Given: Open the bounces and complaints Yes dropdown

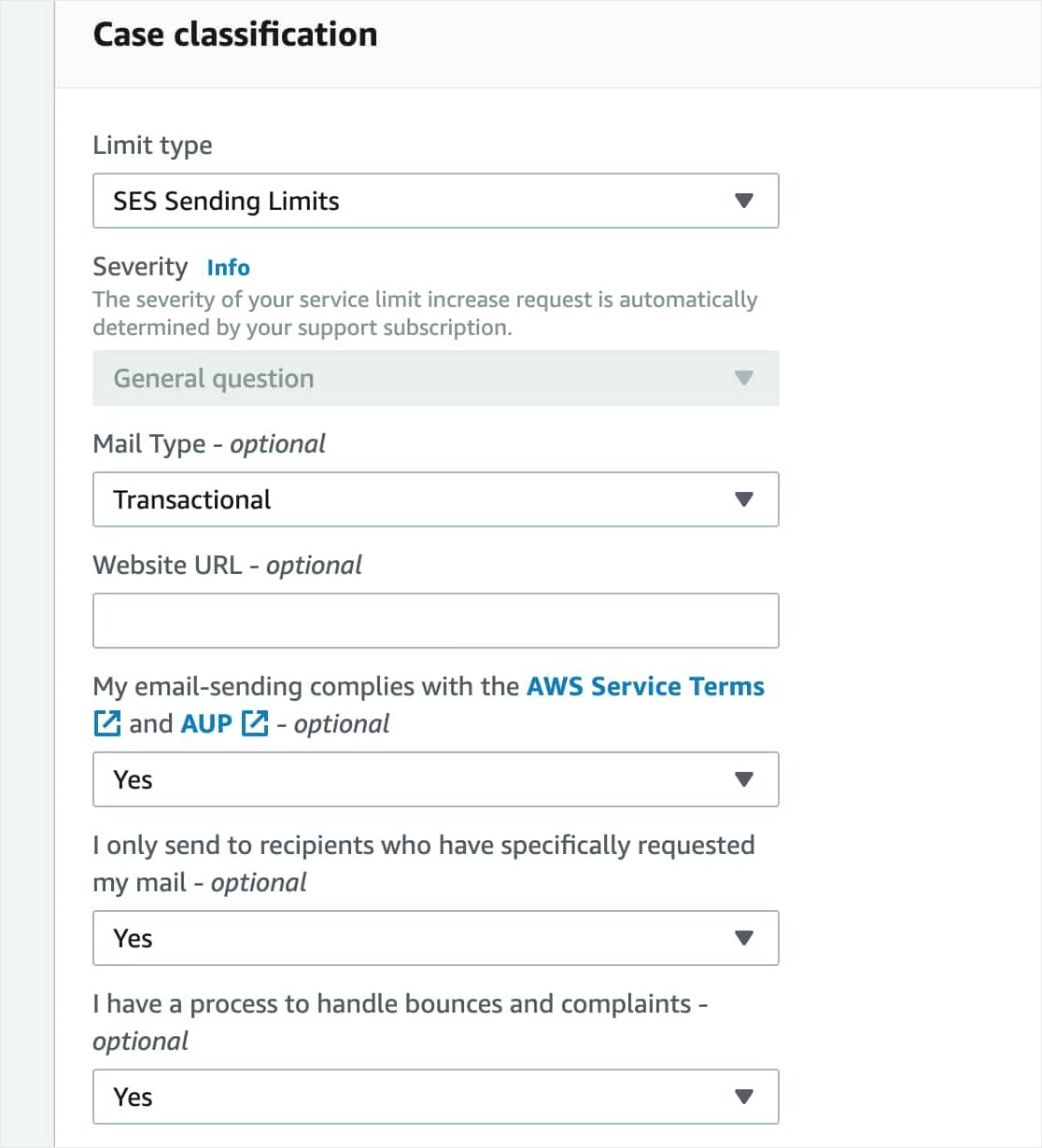Looking at the screenshot, I should coord(435,1097).
